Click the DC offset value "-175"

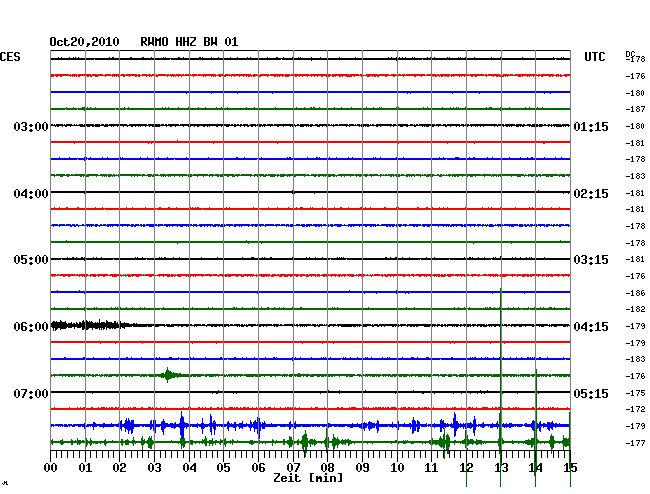[635, 393]
